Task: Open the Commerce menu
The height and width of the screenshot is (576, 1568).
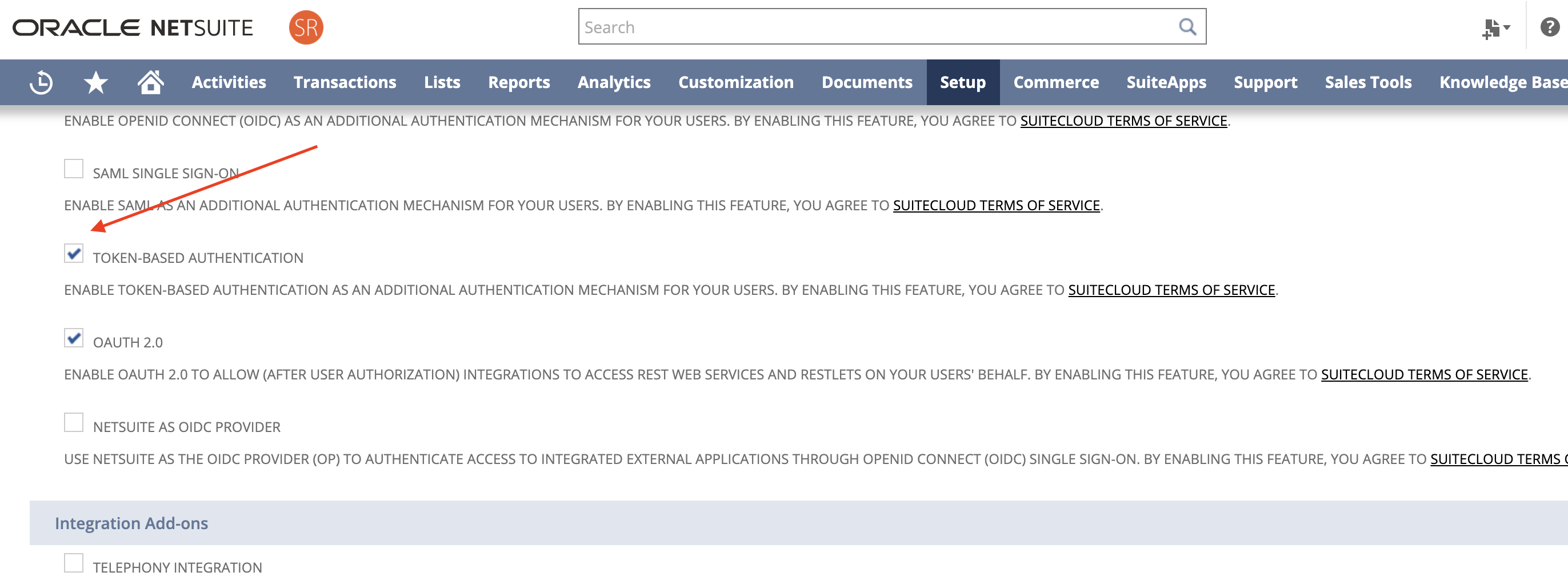Action: tap(1056, 82)
